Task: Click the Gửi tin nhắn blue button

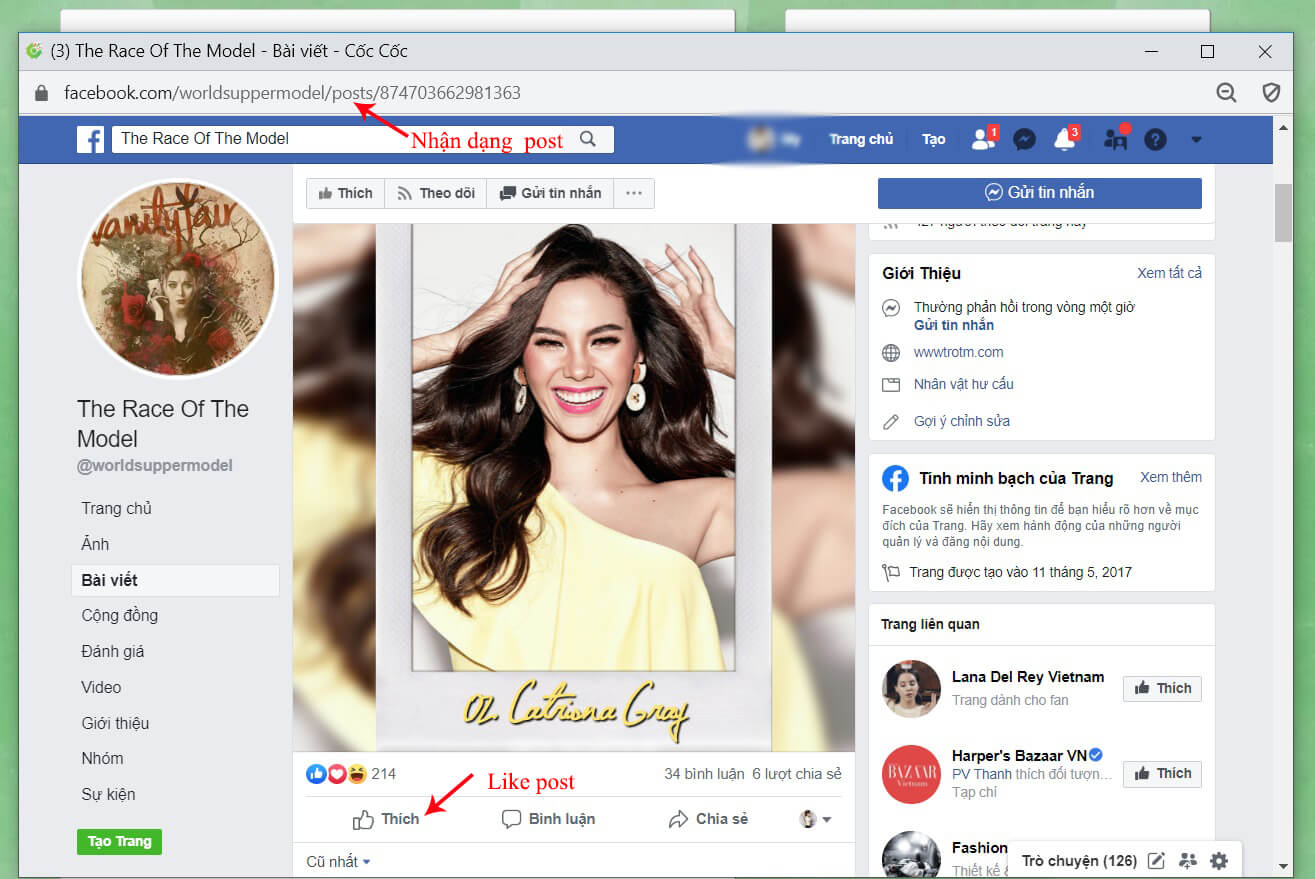Action: tap(1040, 192)
